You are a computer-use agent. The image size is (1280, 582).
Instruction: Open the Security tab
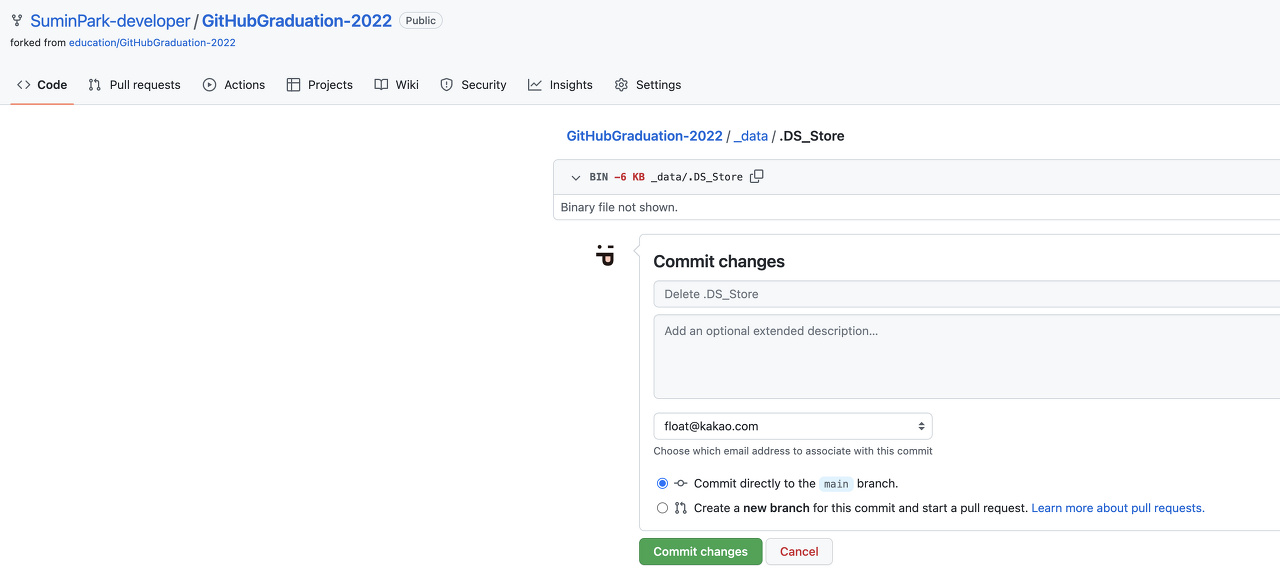pos(474,85)
